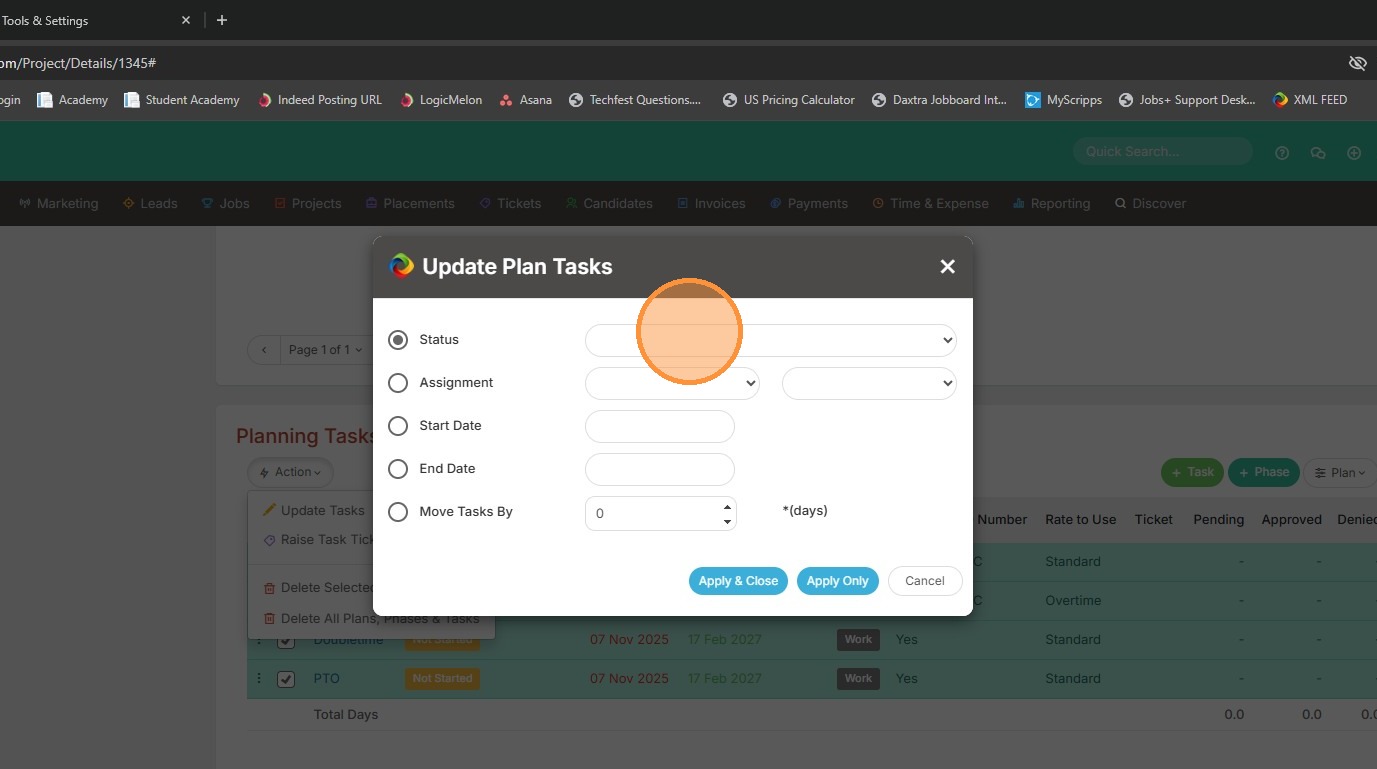The image size is (1377, 769).
Task: Focus the Start Date field
Action: [x=660, y=426]
